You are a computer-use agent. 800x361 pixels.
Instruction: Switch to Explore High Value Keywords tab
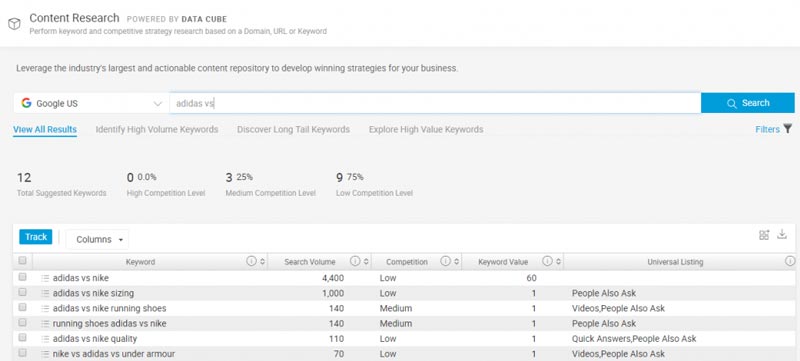pyautogui.click(x=426, y=130)
